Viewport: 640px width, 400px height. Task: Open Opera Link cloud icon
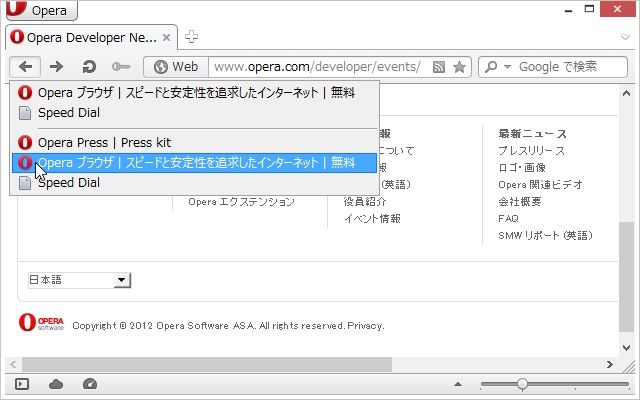tap(56, 384)
